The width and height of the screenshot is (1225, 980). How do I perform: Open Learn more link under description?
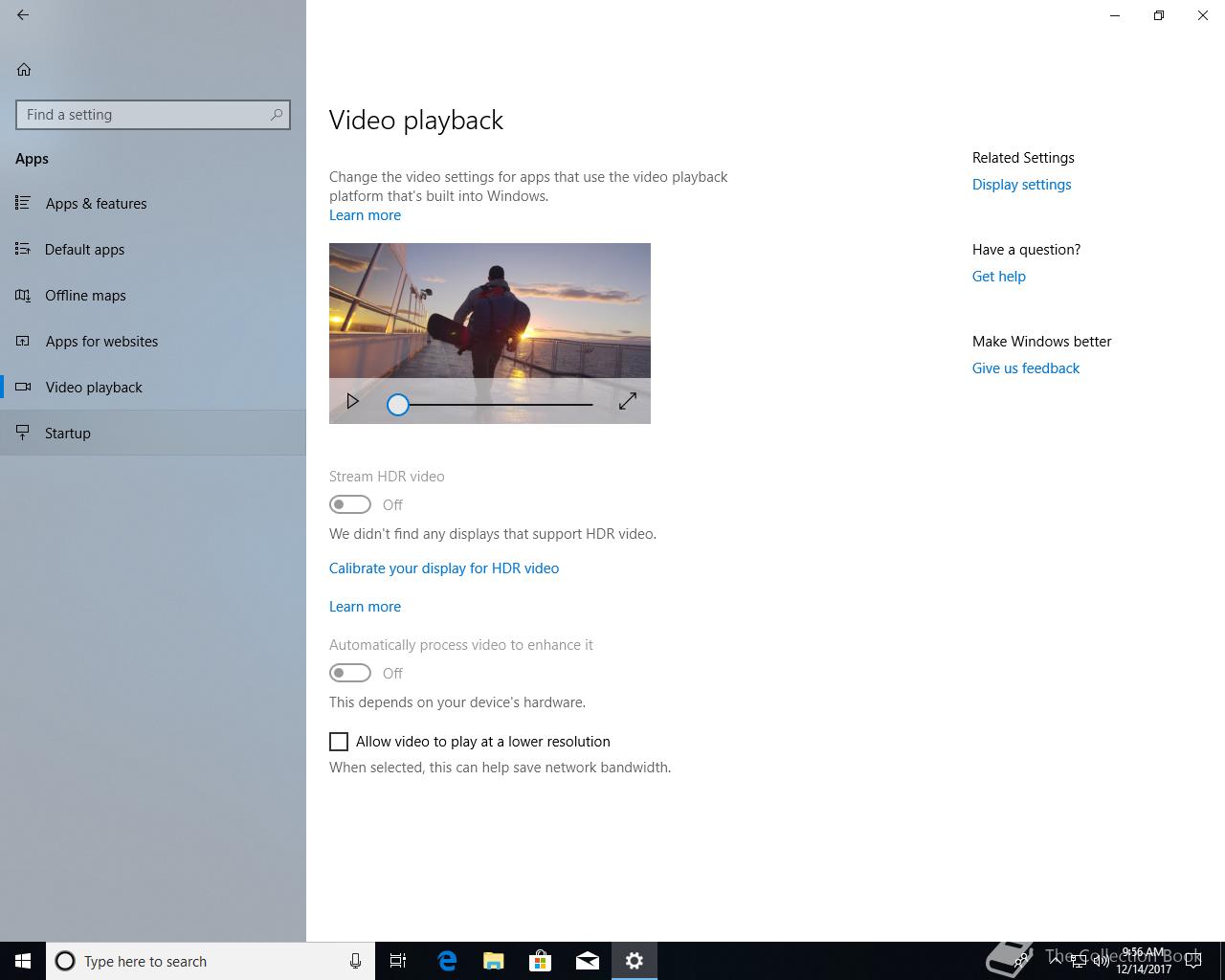(x=365, y=215)
